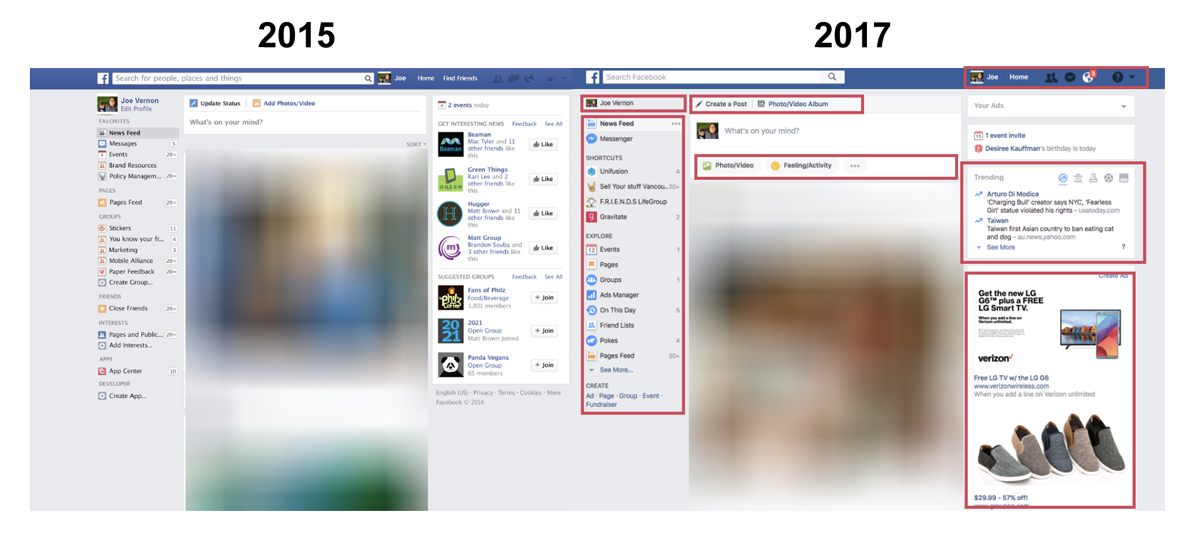The image size is (1200, 536).
Task: Join the Fans of Philz group
Action: coord(543,297)
